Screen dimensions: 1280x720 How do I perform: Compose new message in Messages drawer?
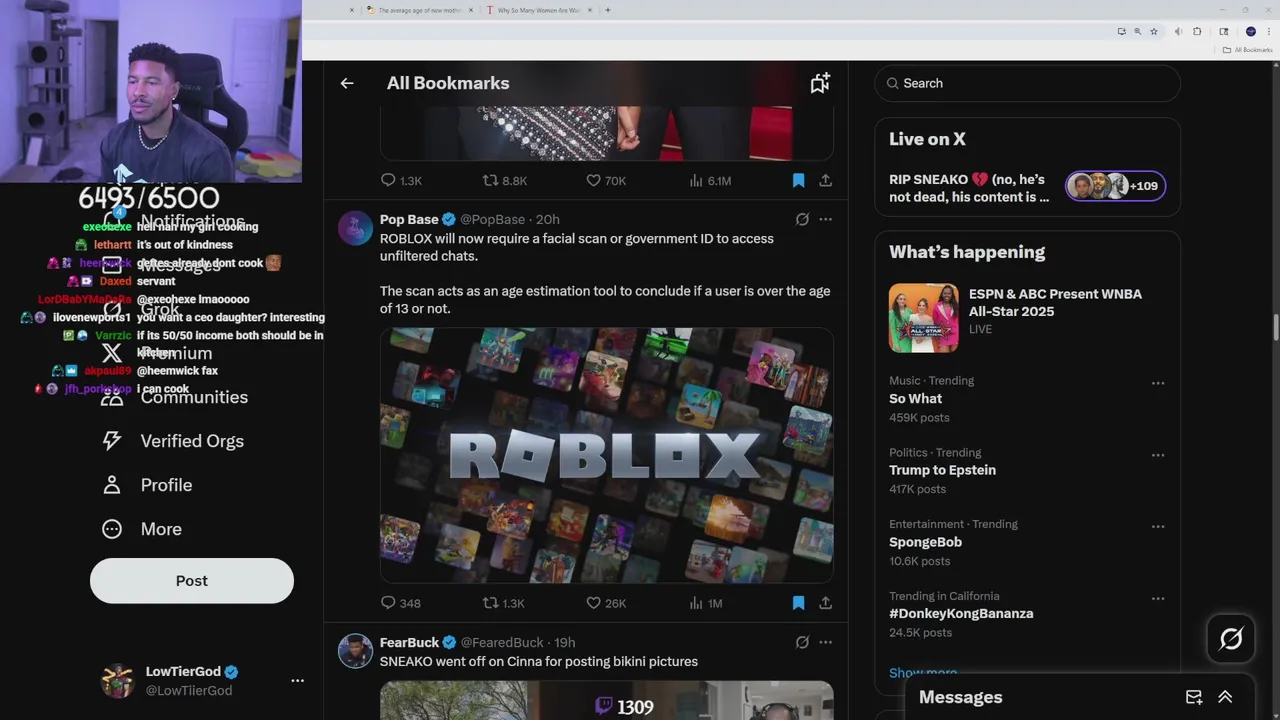(x=1194, y=697)
